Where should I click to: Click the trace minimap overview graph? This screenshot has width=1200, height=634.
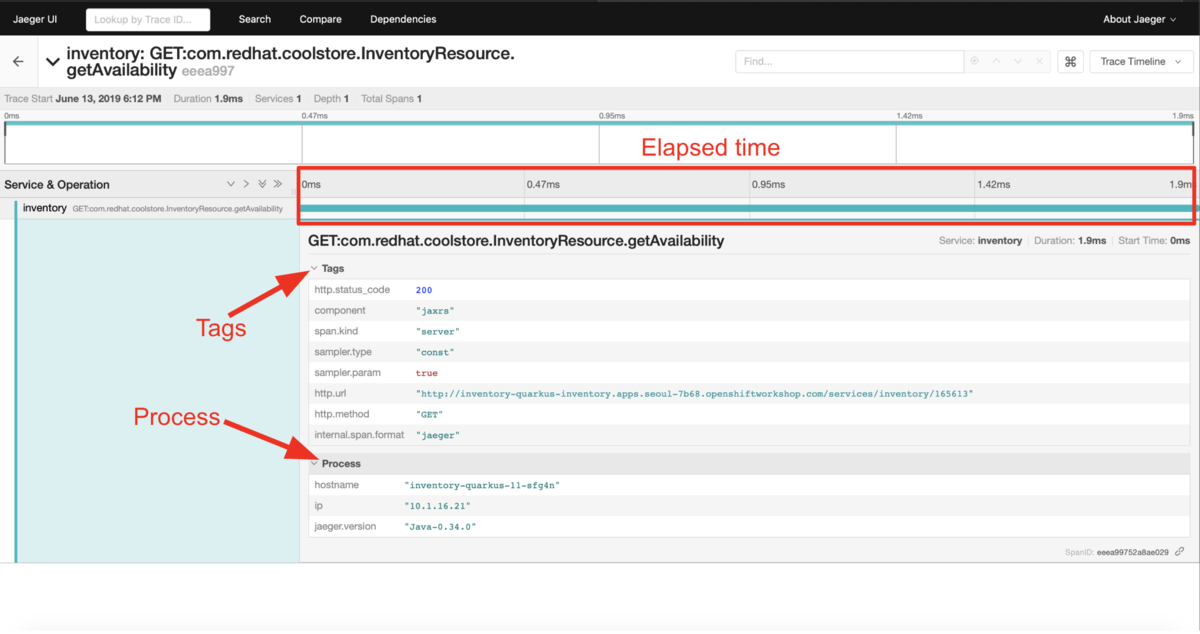pos(599,143)
